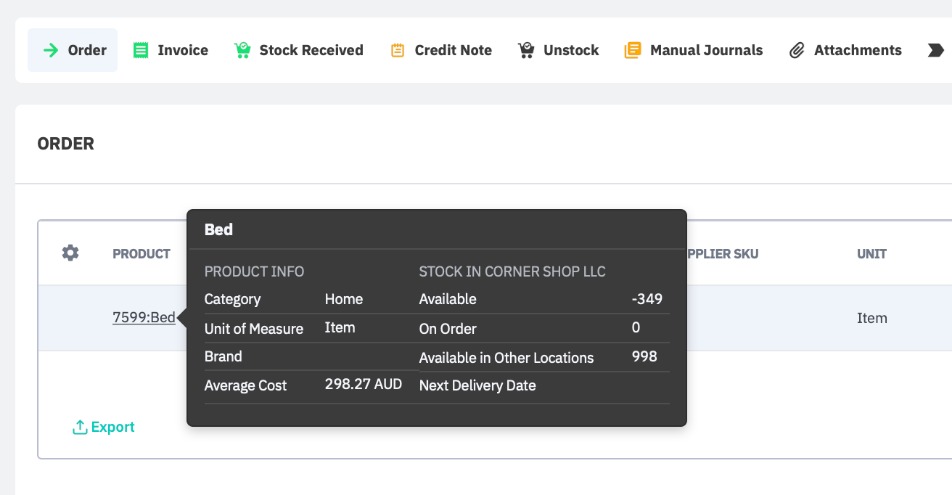This screenshot has height=495, width=952.
Task: Click the Manual Journals orange icon
Action: click(x=632, y=50)
